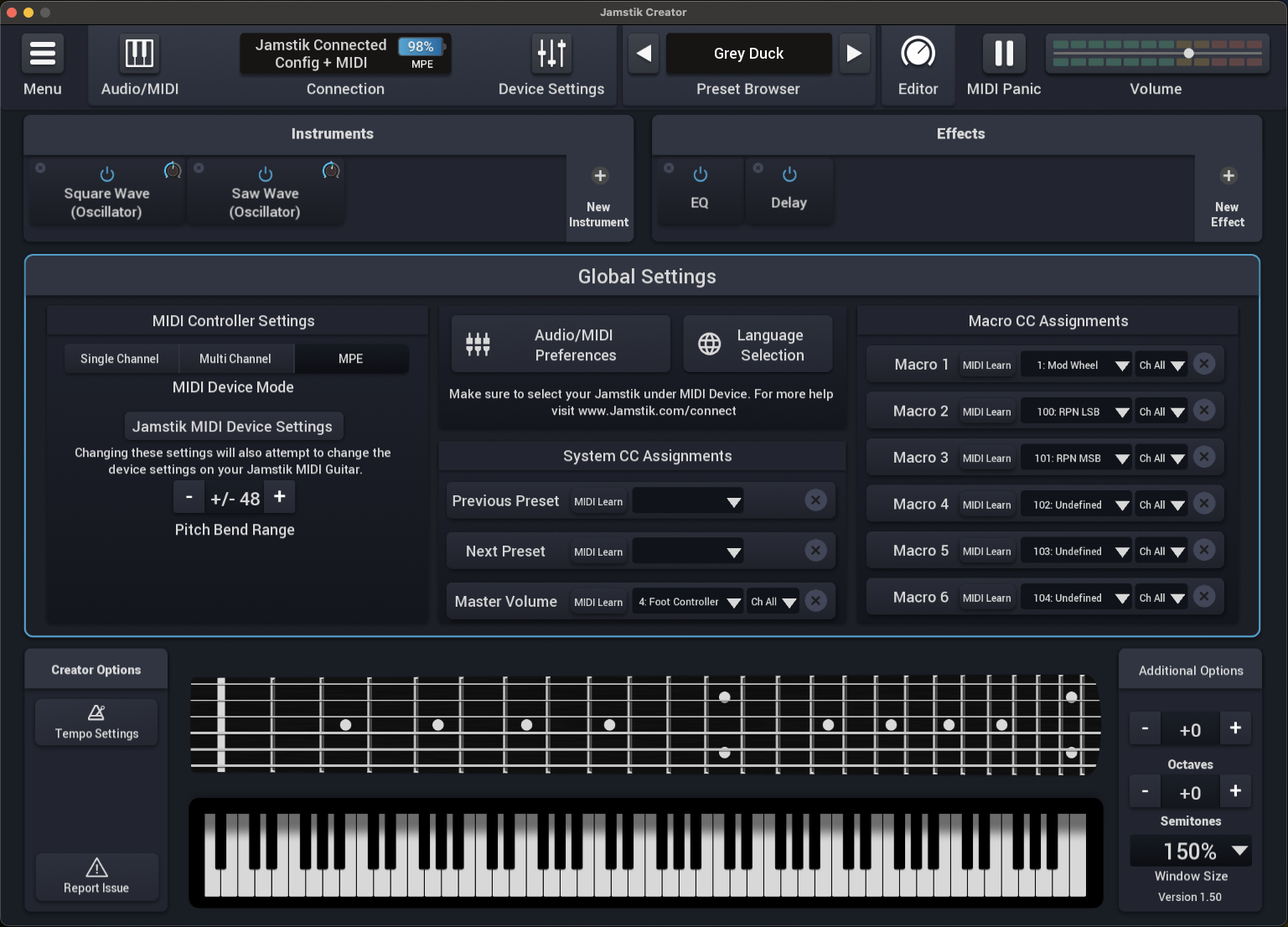
Task: Clear Previous Preset CC assignment
Action: (815, 500)
